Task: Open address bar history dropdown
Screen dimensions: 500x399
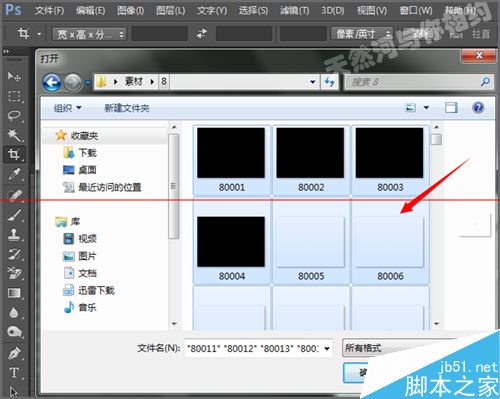Action: (x=313, y=82)
